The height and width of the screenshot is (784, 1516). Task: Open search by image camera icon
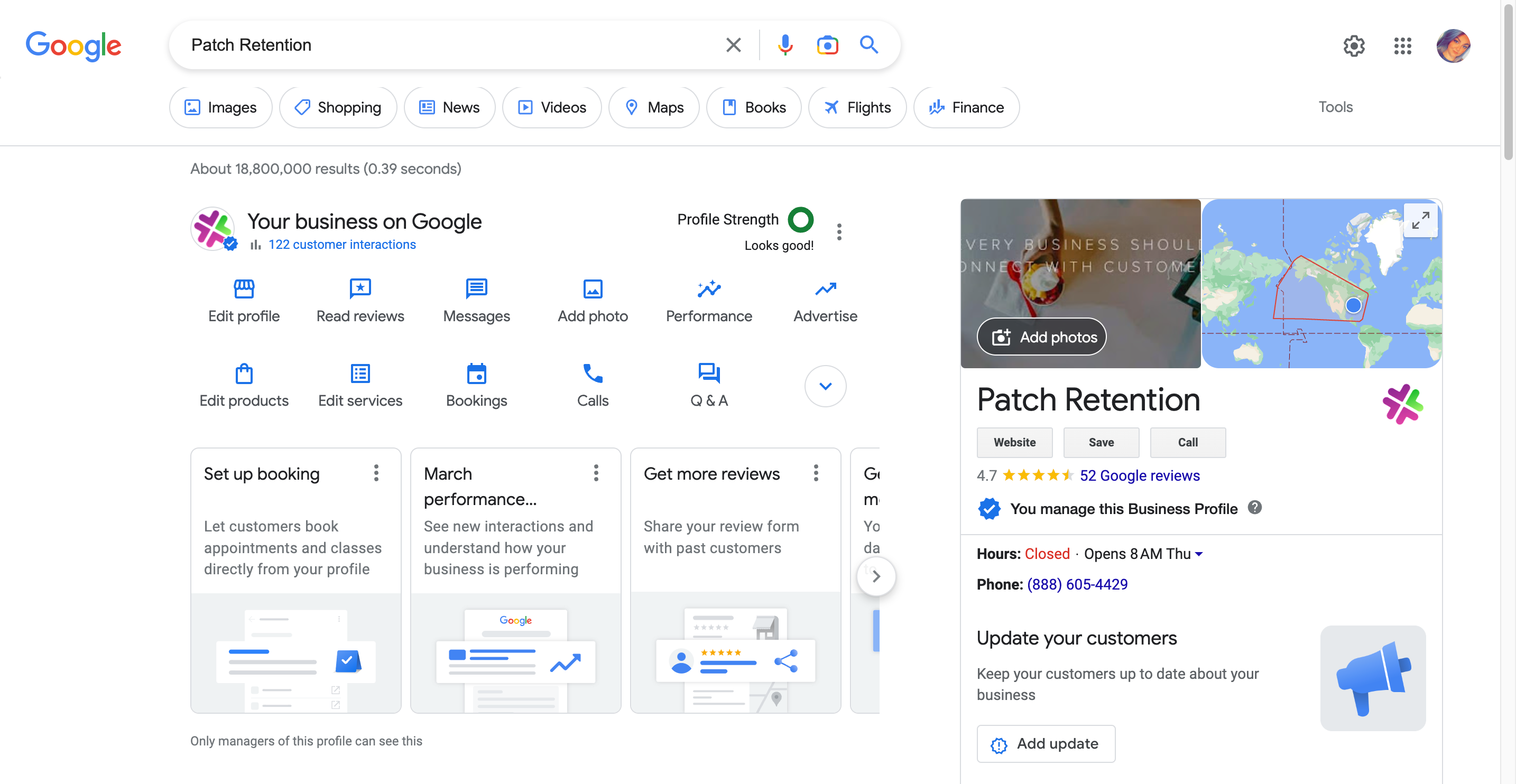pyautogui.click(x=827, y=45)
